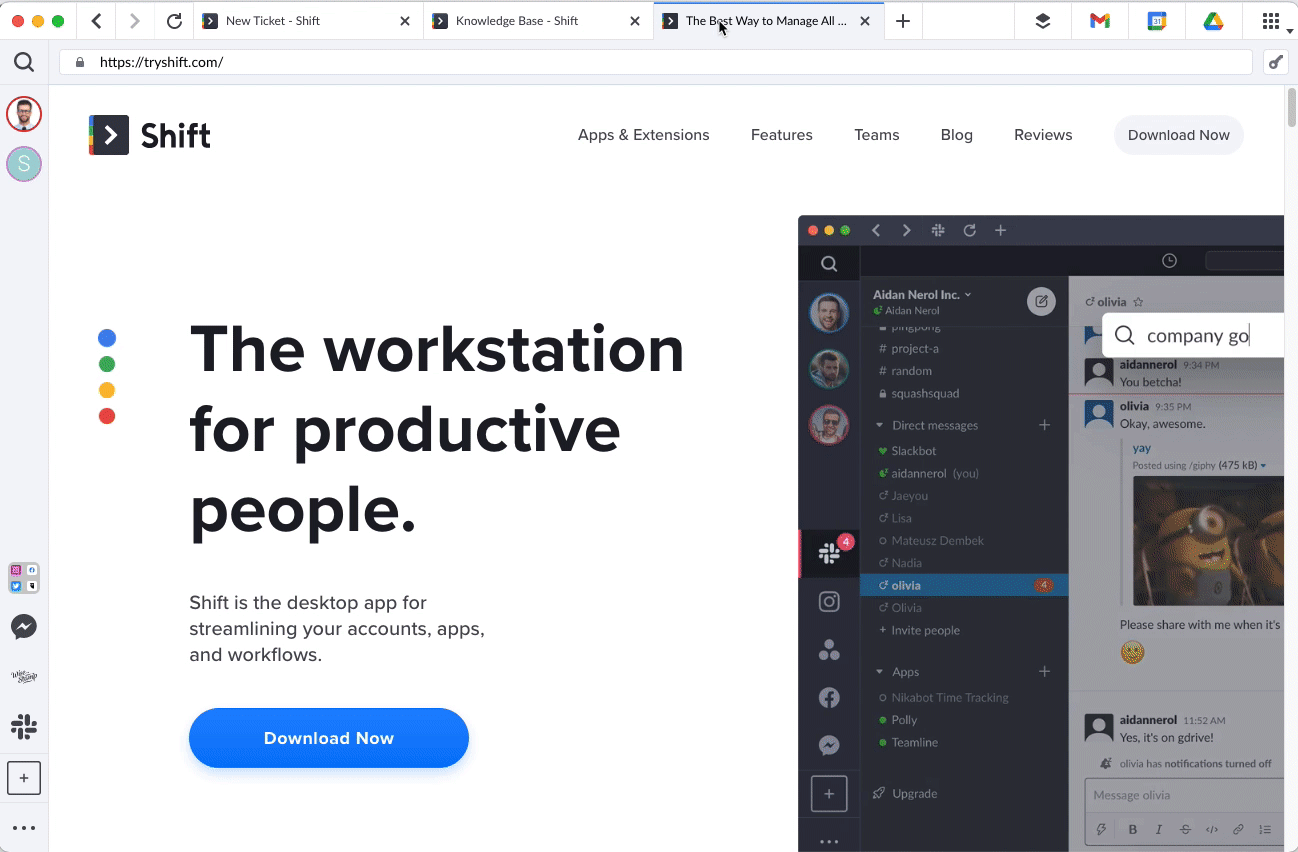Toggle strikethrough in demo message toolbar
Viewport: 1298px width, 852px height.
tap(1185, 829)
